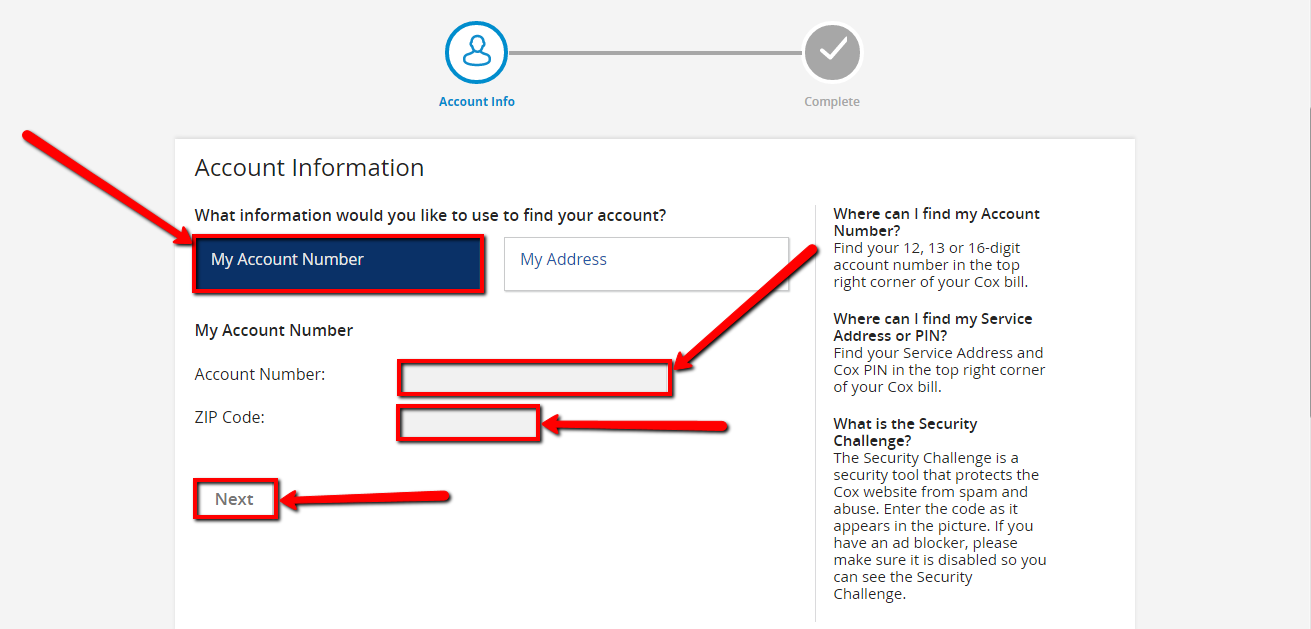Click the Complete step label
Viewport: 1311px width, 629px height.
pyautogui.click(x=831, y=101)
